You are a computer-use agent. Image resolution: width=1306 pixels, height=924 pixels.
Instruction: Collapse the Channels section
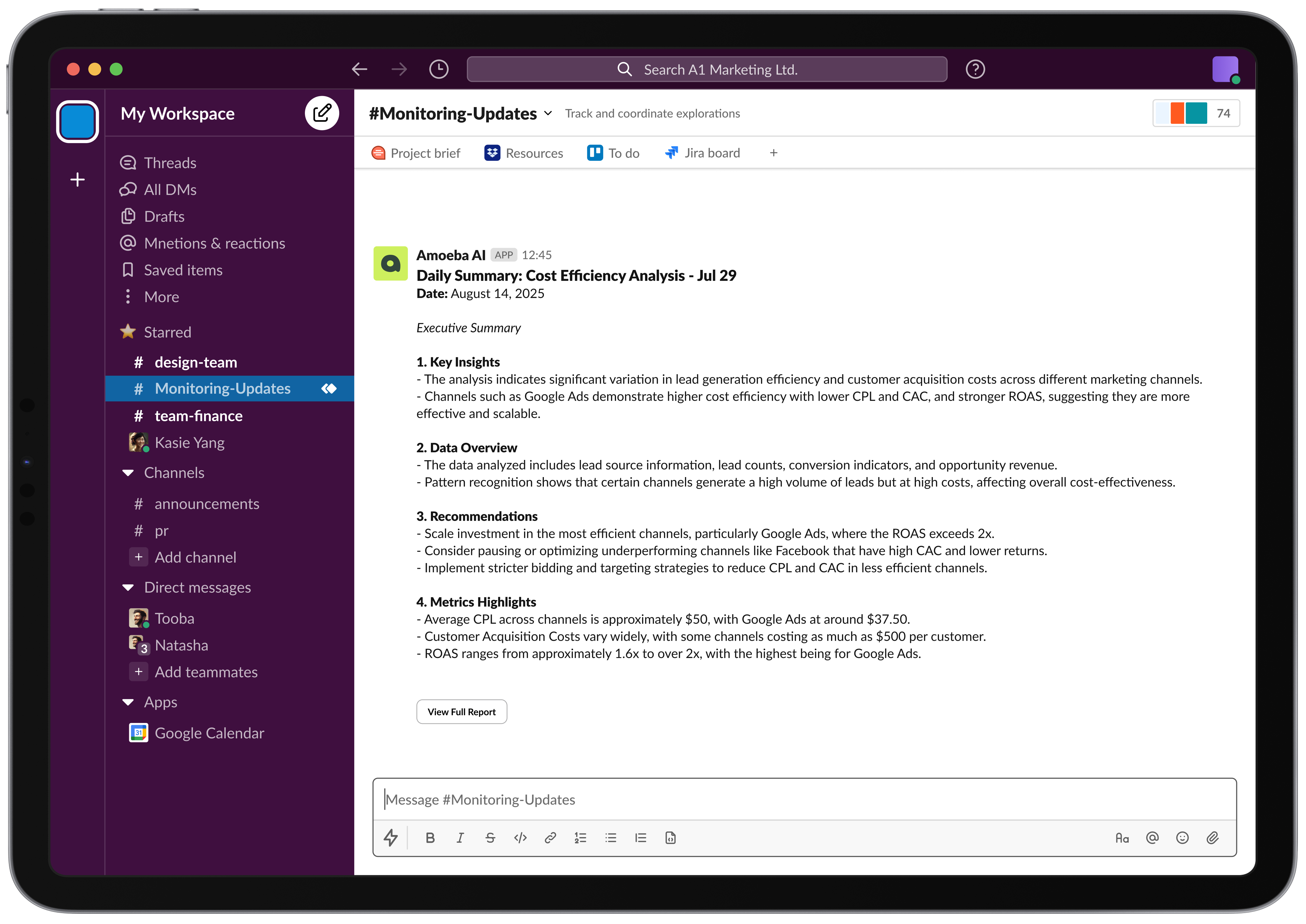(x=128, y=473)
